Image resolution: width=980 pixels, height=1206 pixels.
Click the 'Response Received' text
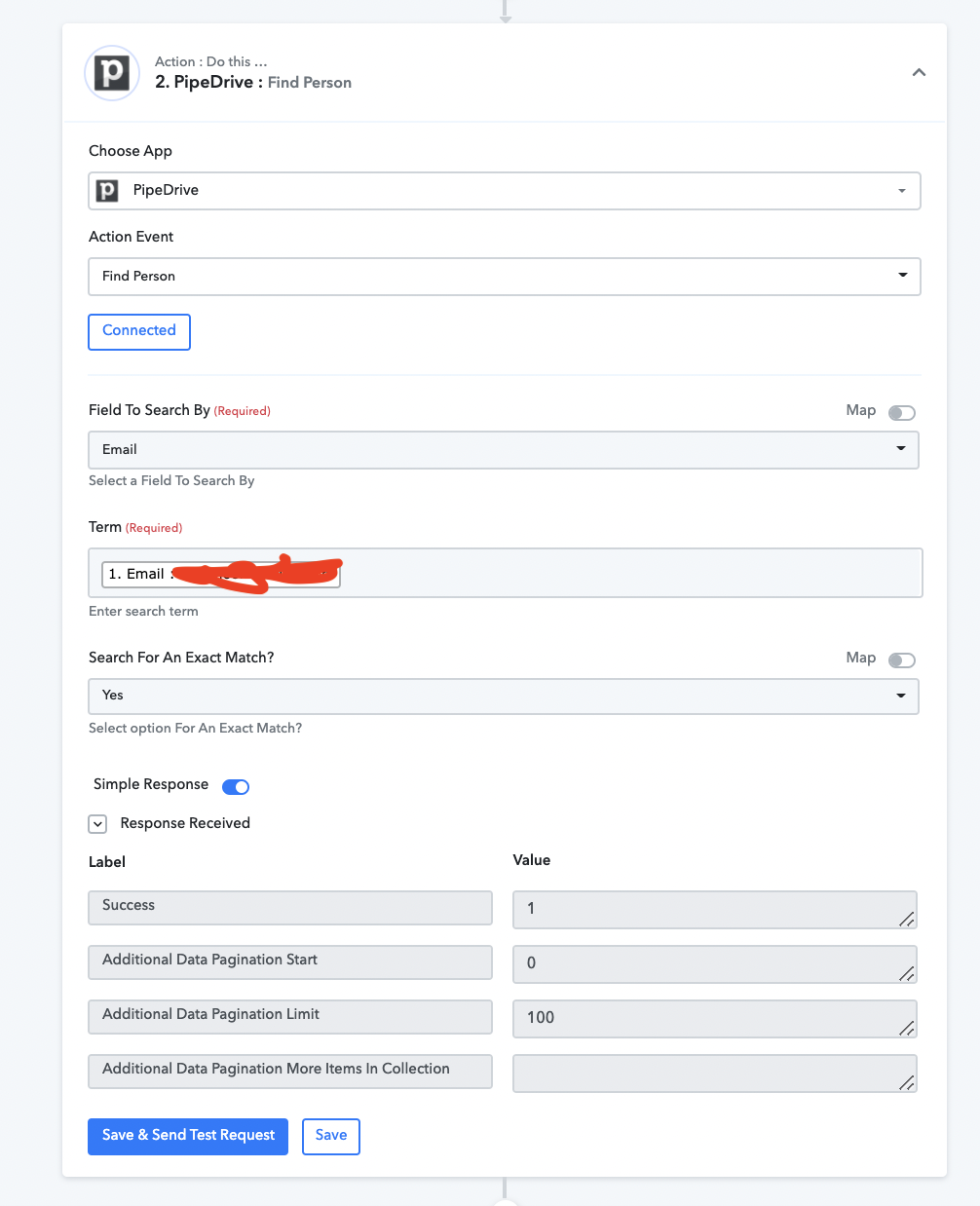pos(185,824)
